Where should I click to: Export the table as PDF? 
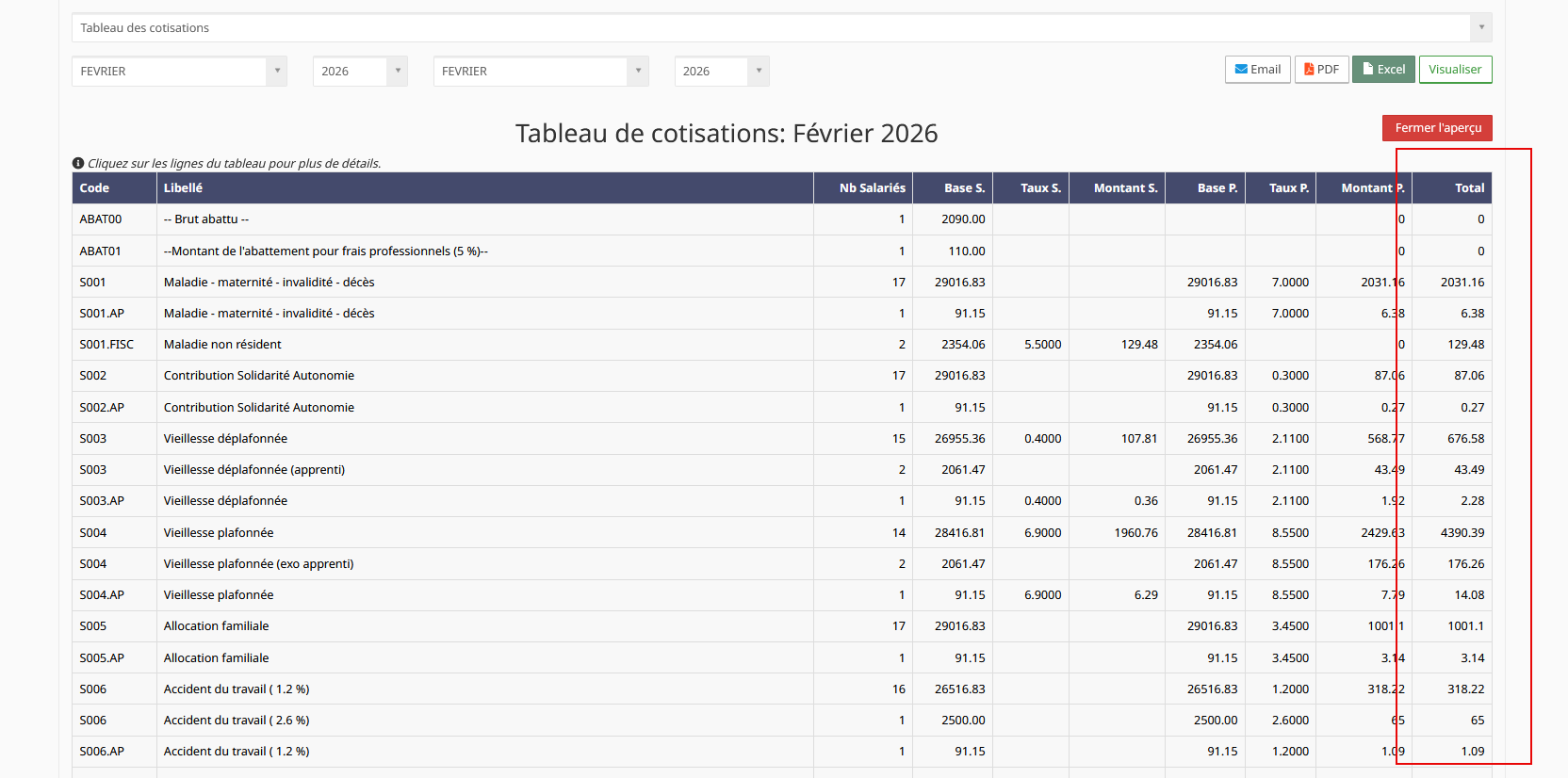1322,70
